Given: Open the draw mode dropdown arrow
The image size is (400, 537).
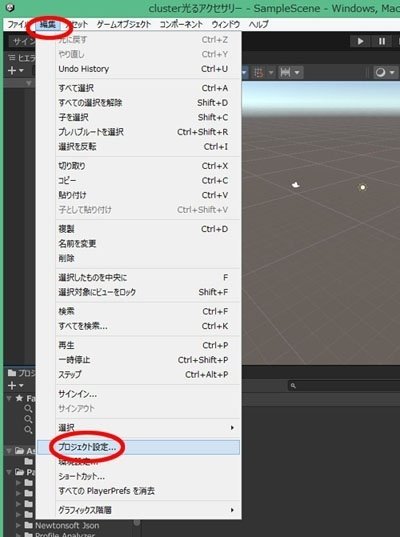Looking at the screenshot, I should tap(392, 72).
